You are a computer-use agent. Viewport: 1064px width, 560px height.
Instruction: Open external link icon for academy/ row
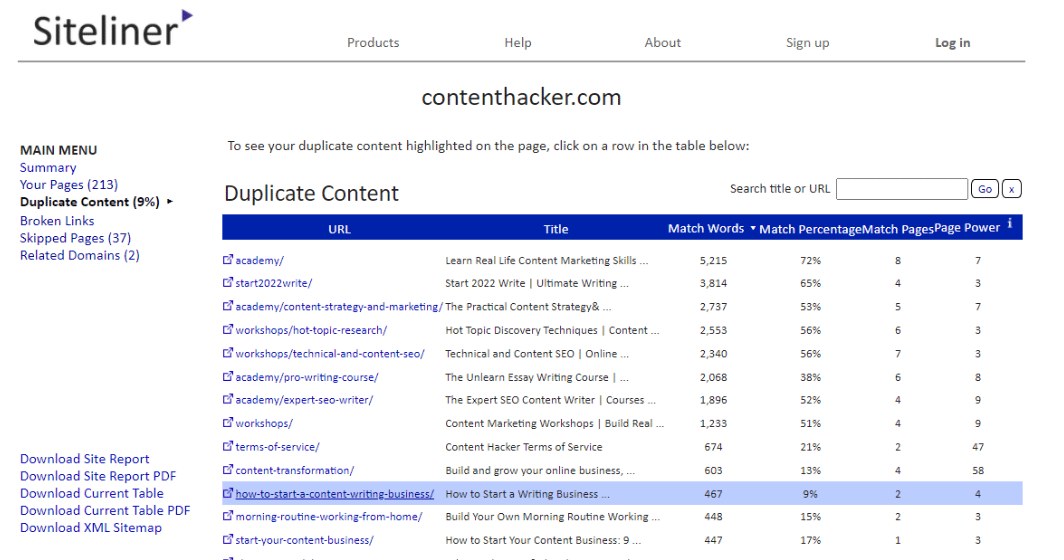pos(228,259)
